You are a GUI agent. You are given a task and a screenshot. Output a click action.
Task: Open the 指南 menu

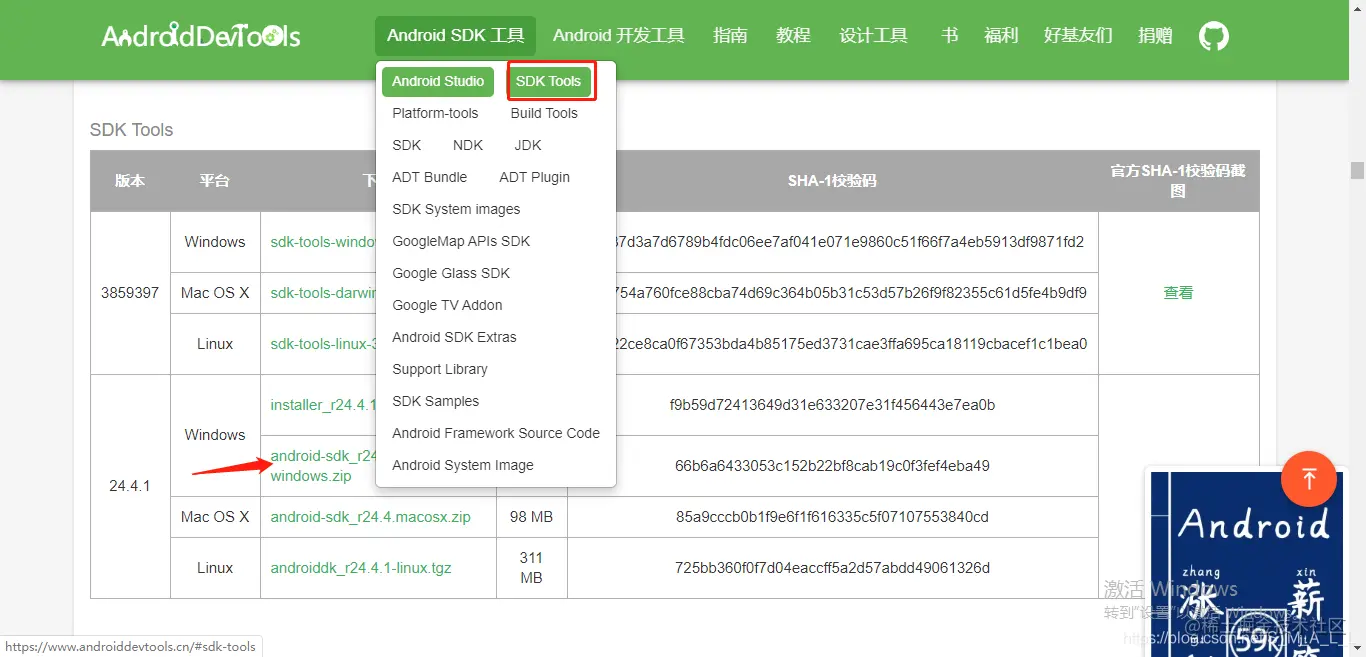730,36
